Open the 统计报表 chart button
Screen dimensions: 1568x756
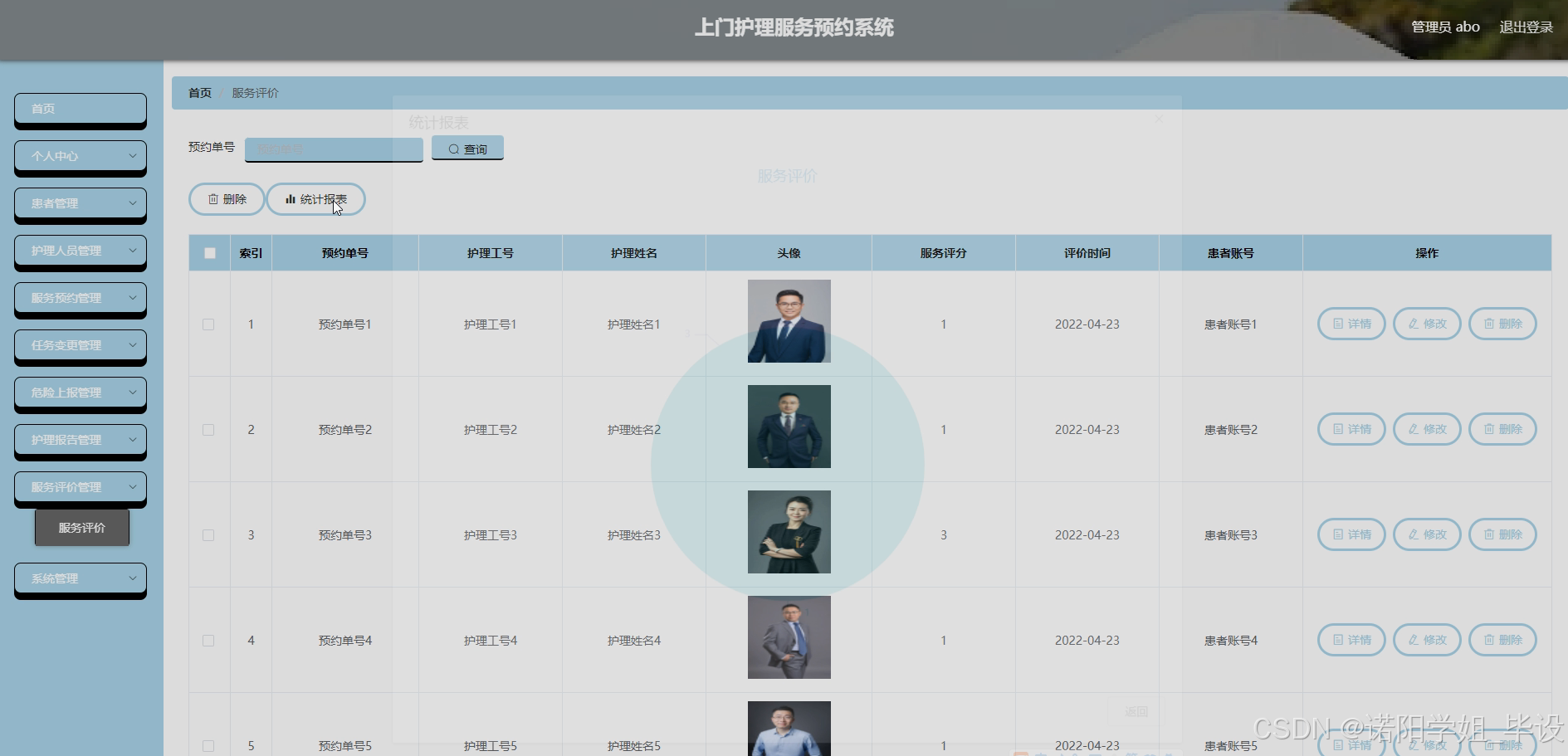[315, 199]
